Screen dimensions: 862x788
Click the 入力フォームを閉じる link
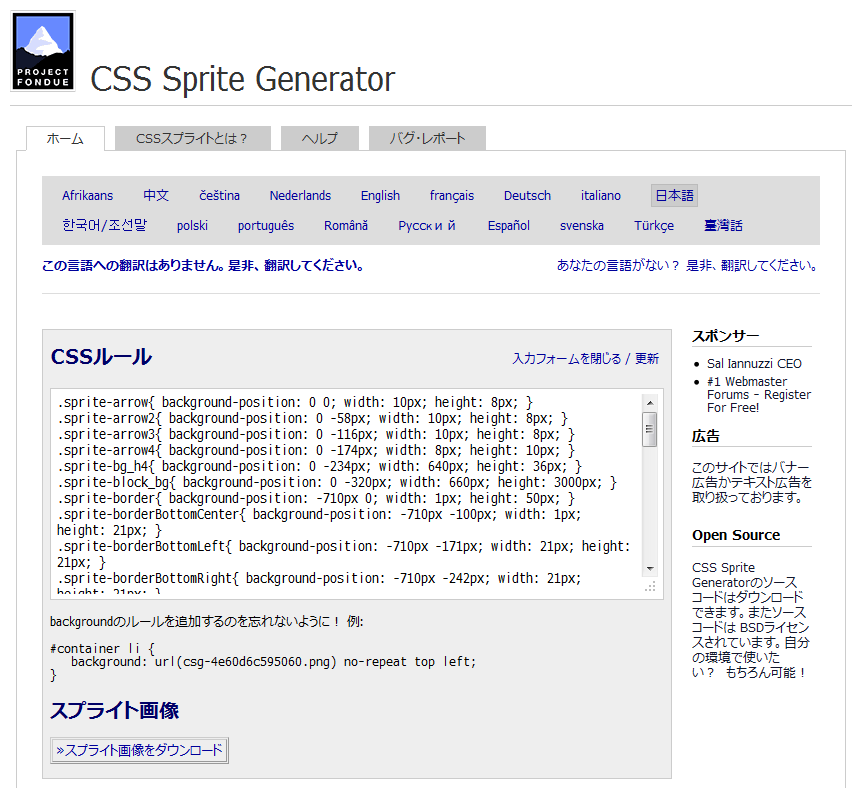pos(566,359)
